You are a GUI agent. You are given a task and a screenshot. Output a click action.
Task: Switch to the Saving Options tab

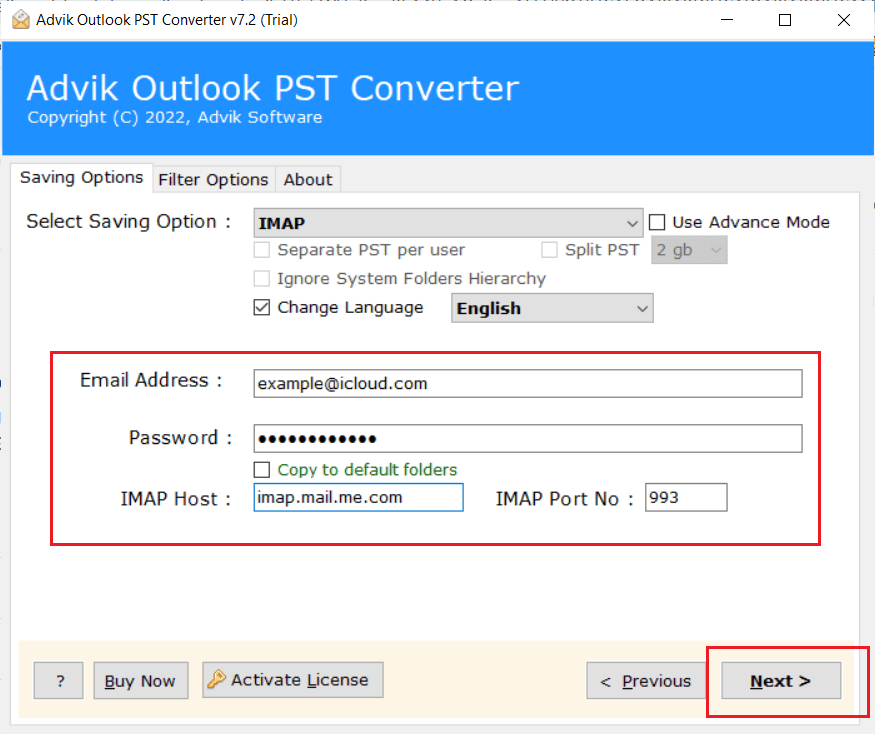pos(81,177)
